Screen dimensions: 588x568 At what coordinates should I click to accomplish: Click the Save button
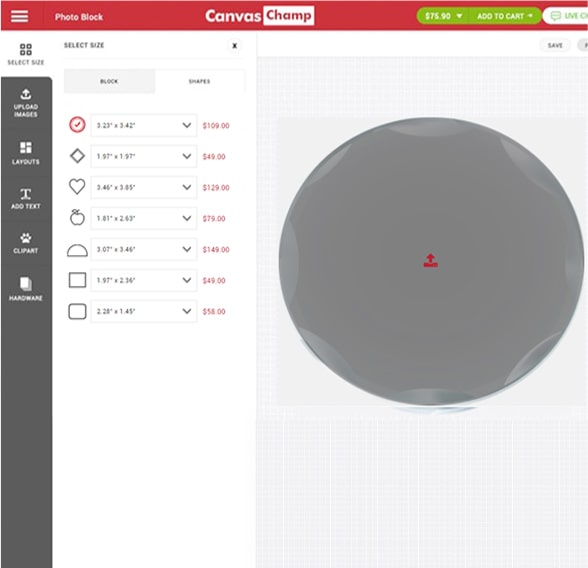tap(555, 45)
